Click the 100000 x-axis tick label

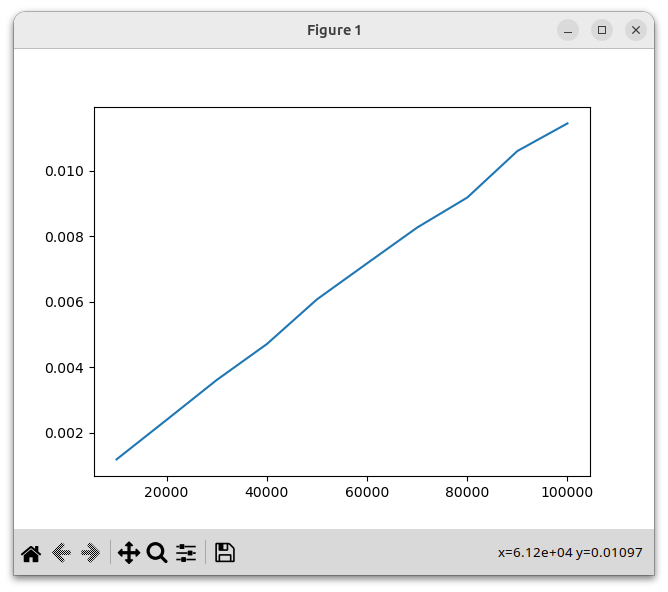(567, 492)
